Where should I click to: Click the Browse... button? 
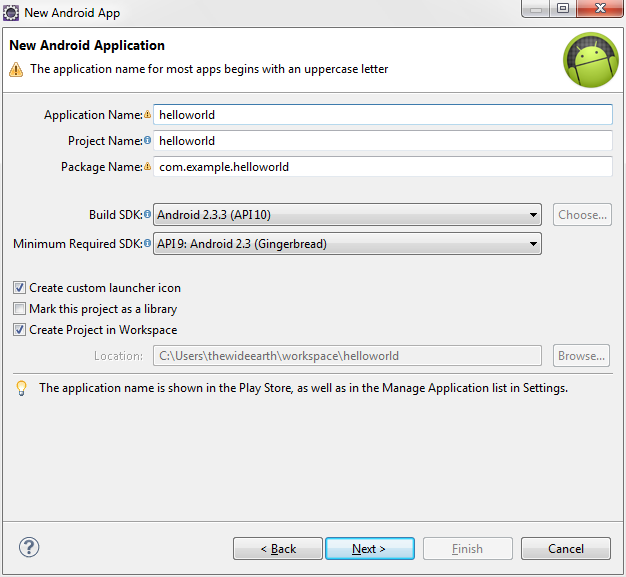(x=581, y=355)
